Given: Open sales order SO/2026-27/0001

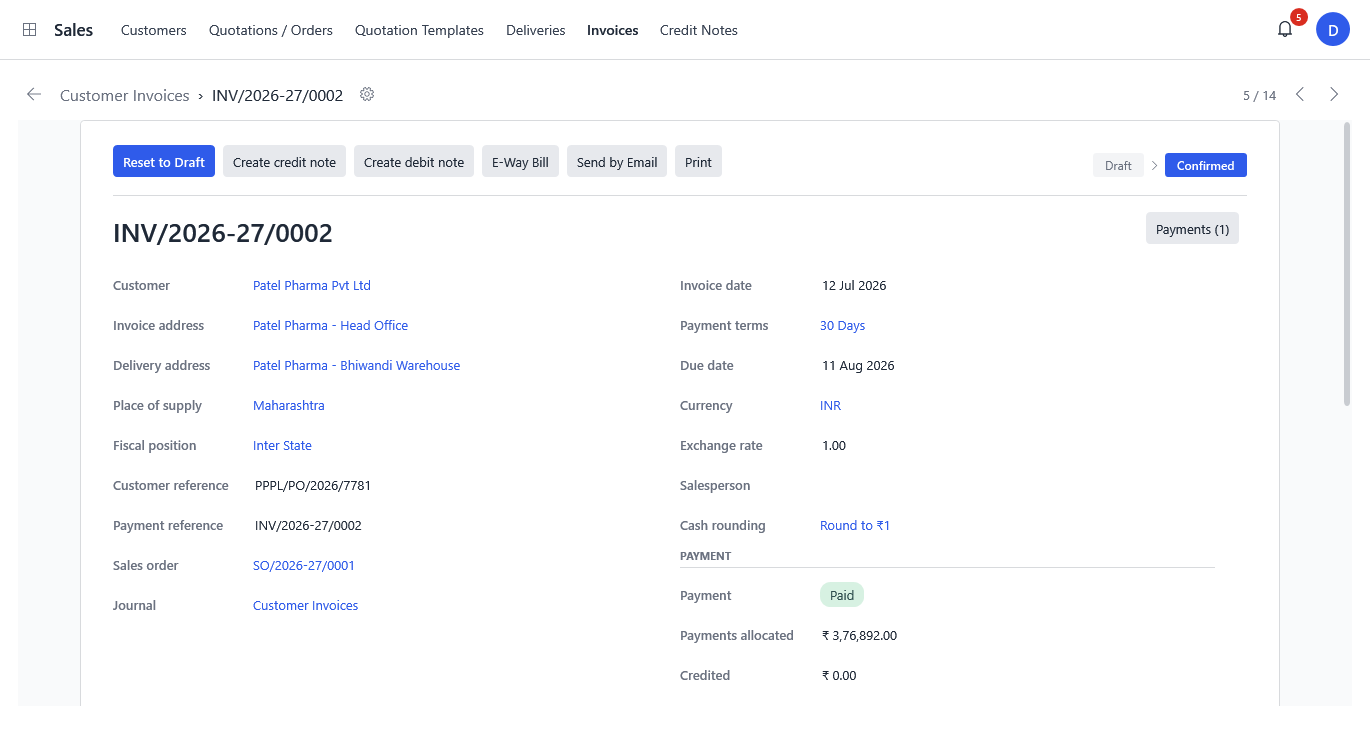Looking at the screenshot, I should (x=304, y=566).
